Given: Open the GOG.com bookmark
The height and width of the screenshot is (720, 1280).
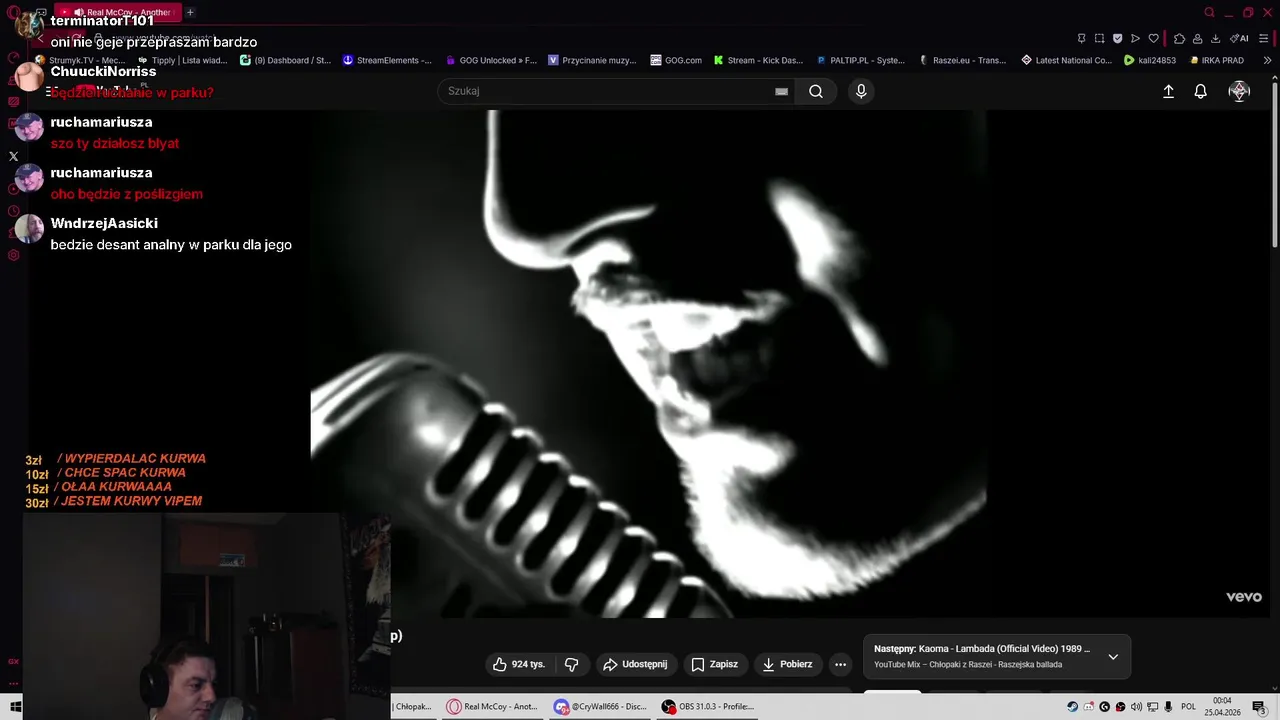Looking at the screenshot, I should (676, 60).
